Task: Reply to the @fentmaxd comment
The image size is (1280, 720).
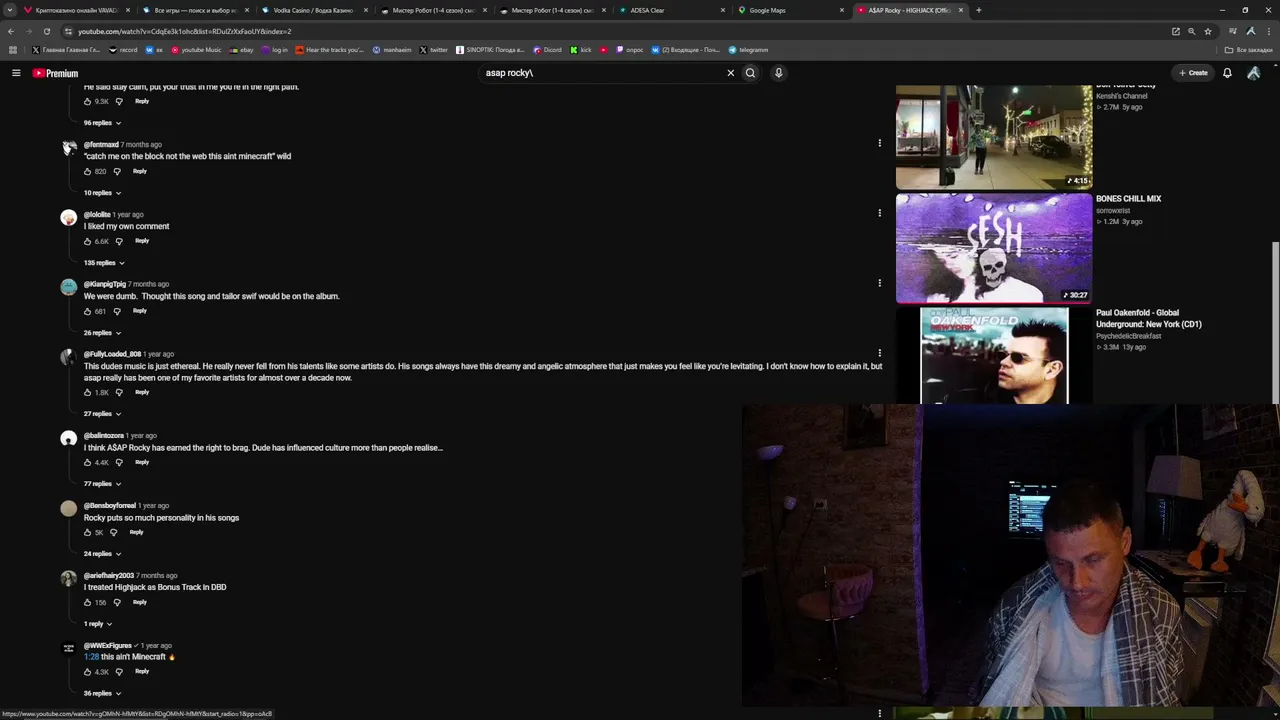Action: pos(140,171)
